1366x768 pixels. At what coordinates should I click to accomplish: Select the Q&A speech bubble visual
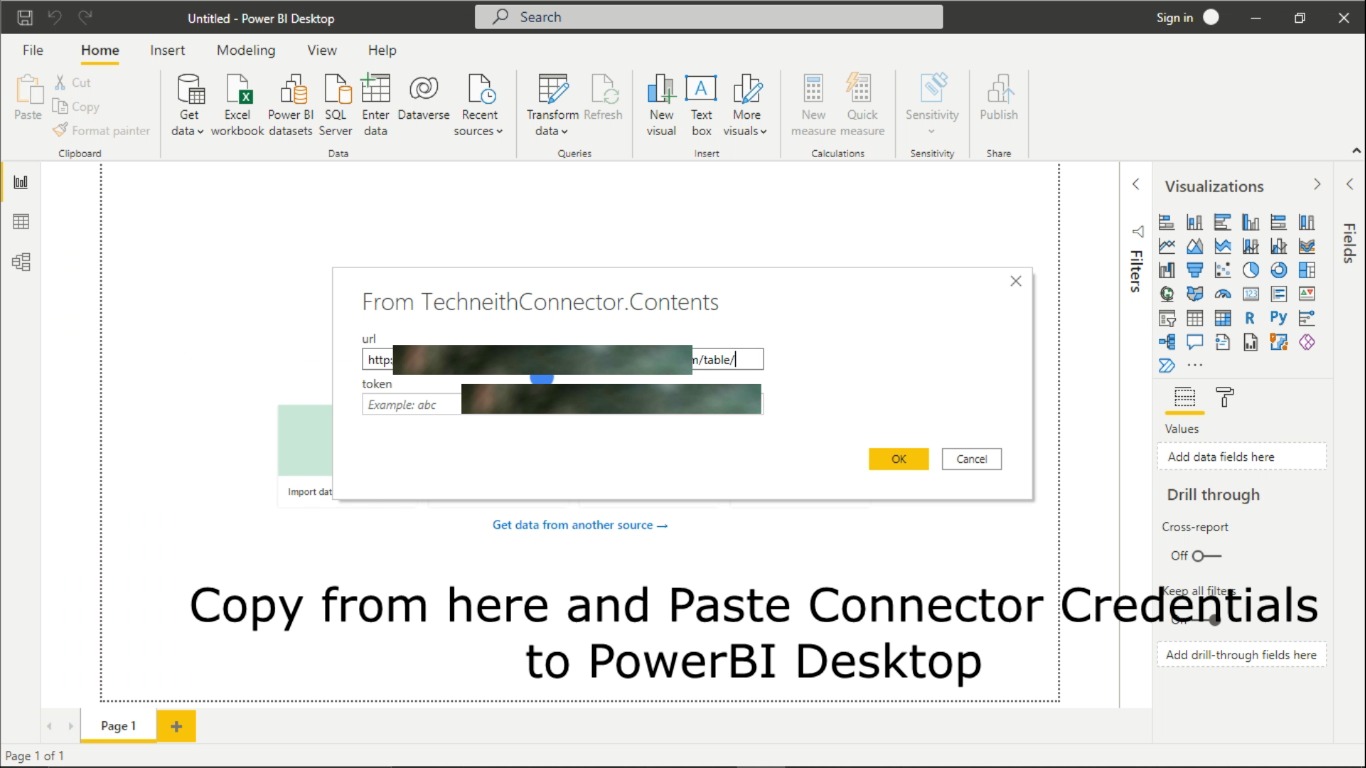1195,342
